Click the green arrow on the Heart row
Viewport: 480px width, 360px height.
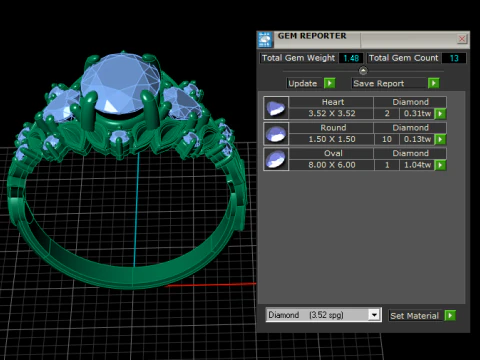[x=440, y=114]
